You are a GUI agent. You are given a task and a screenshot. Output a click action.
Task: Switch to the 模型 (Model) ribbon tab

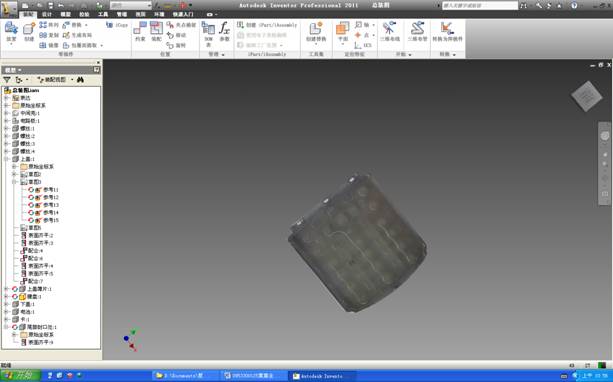(65, 14)
